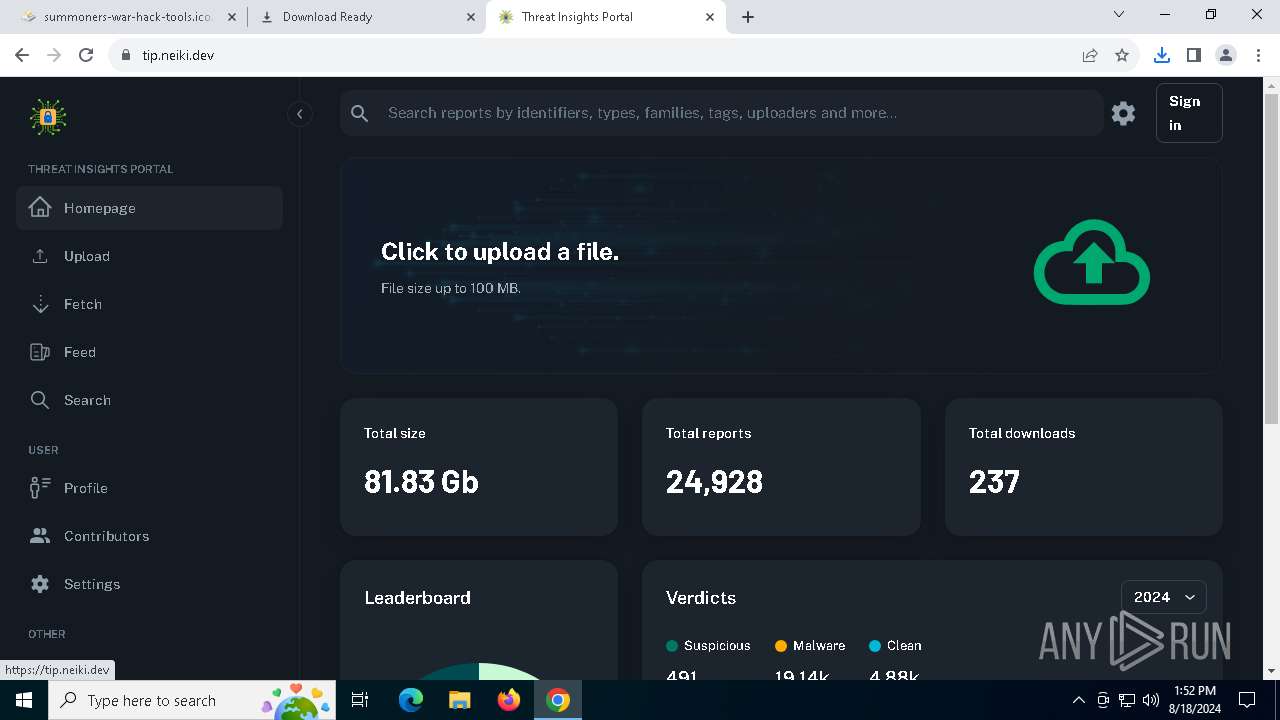Go back in browser history
The height and width of the screenshot is (720, 1280).
(22, 55)
